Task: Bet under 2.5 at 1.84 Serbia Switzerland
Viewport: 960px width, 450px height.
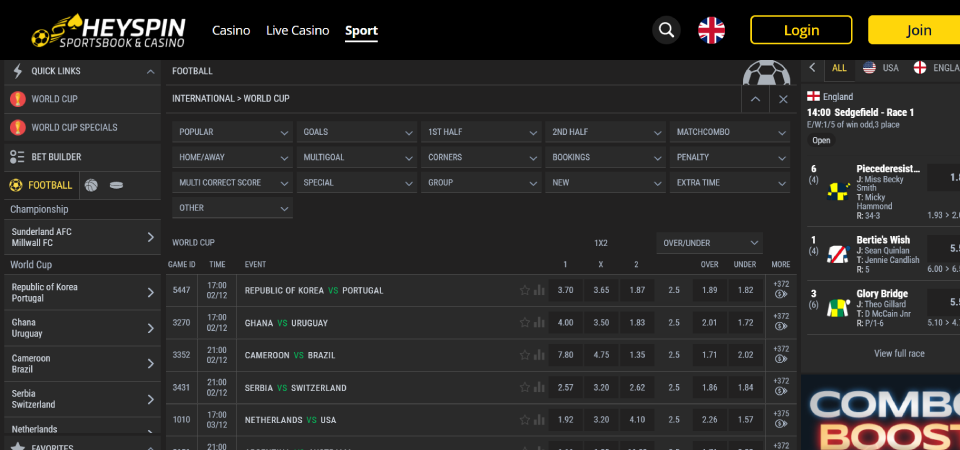Action: [746, 388]
